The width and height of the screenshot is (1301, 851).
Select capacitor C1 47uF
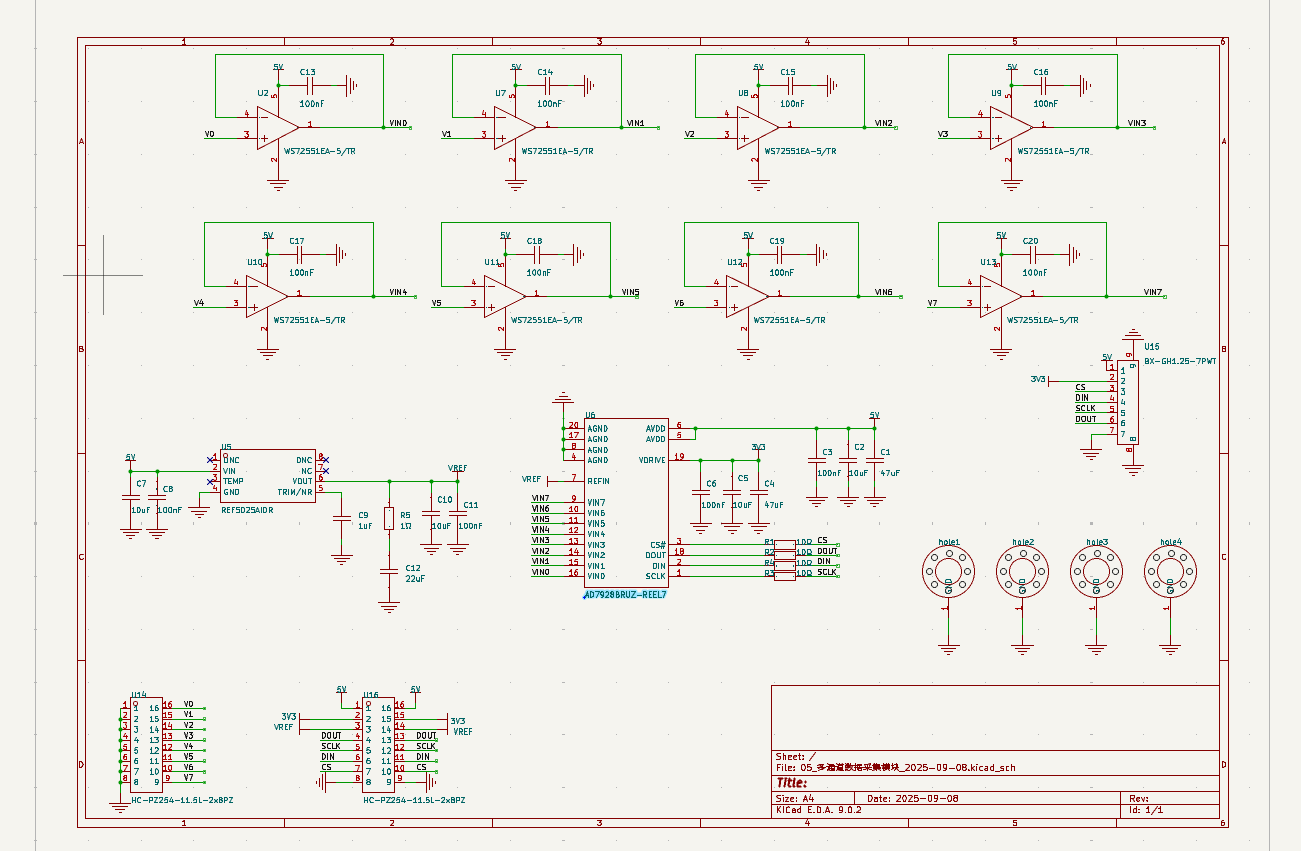pyautogui.click(x=875, y=462)
